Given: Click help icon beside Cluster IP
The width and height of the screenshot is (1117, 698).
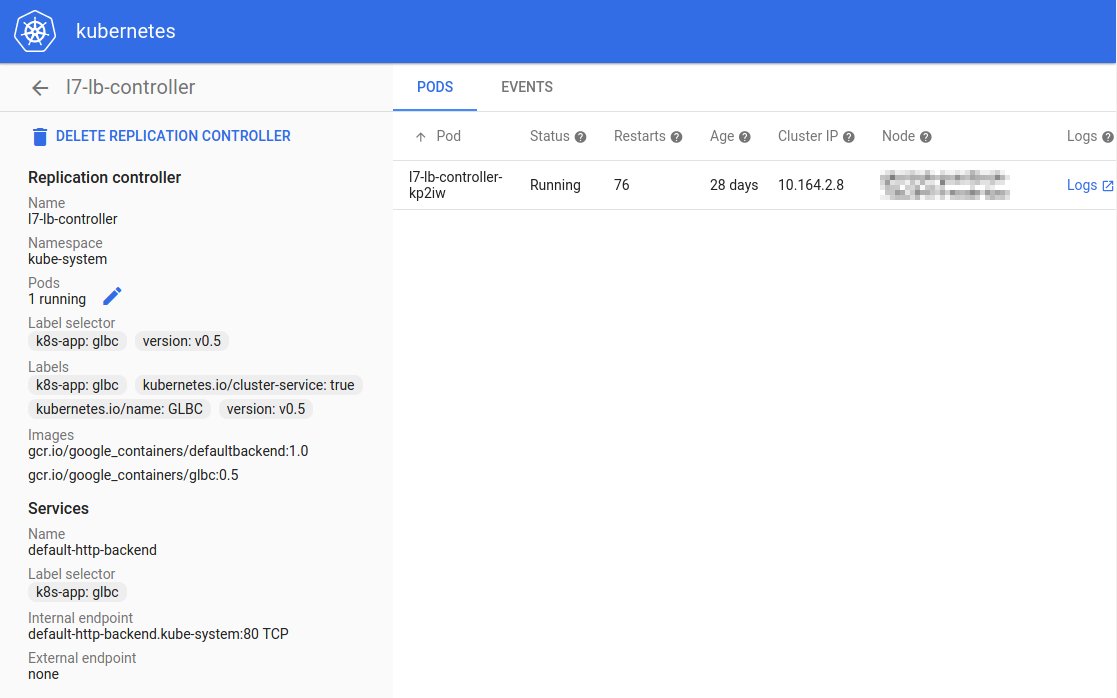Looking at the screenshot, I should click(849, 137).
